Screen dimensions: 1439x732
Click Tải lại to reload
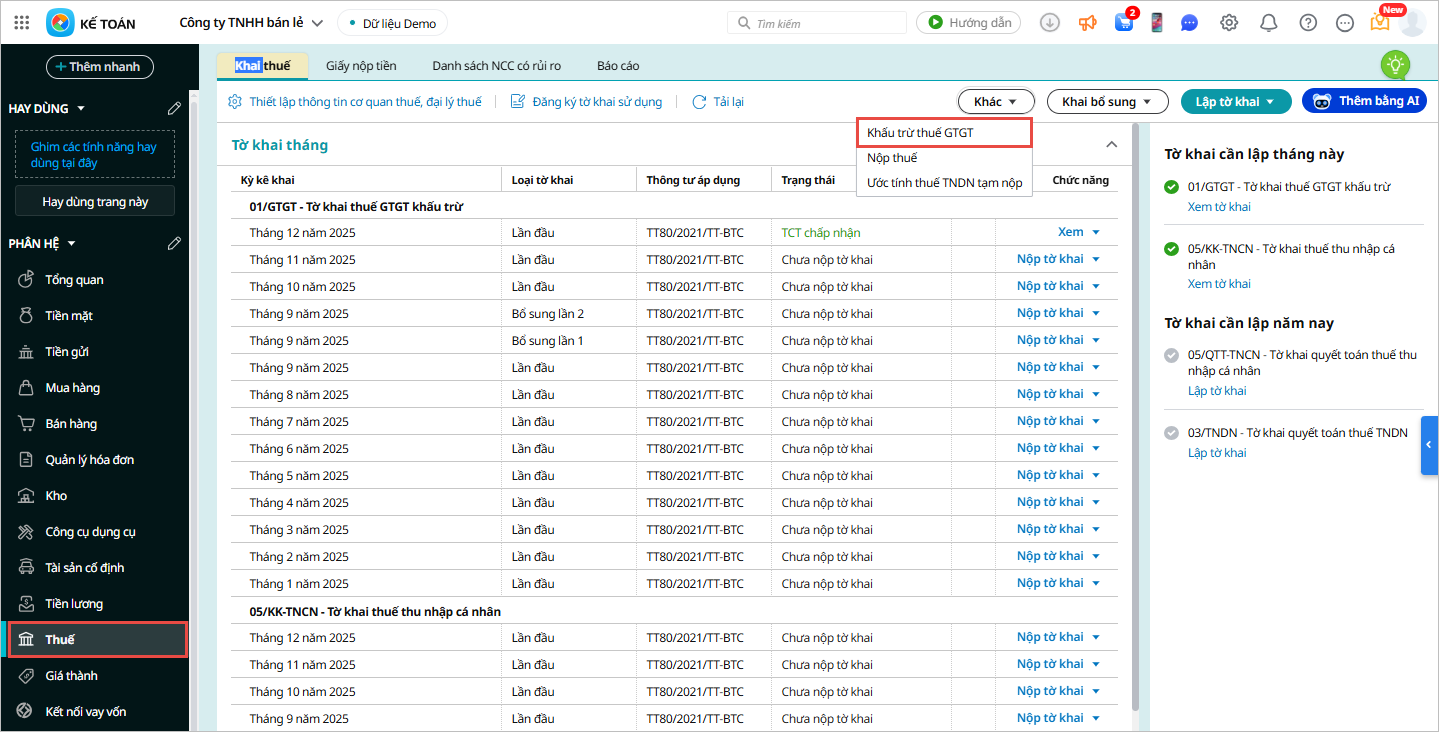coord(718,101)
